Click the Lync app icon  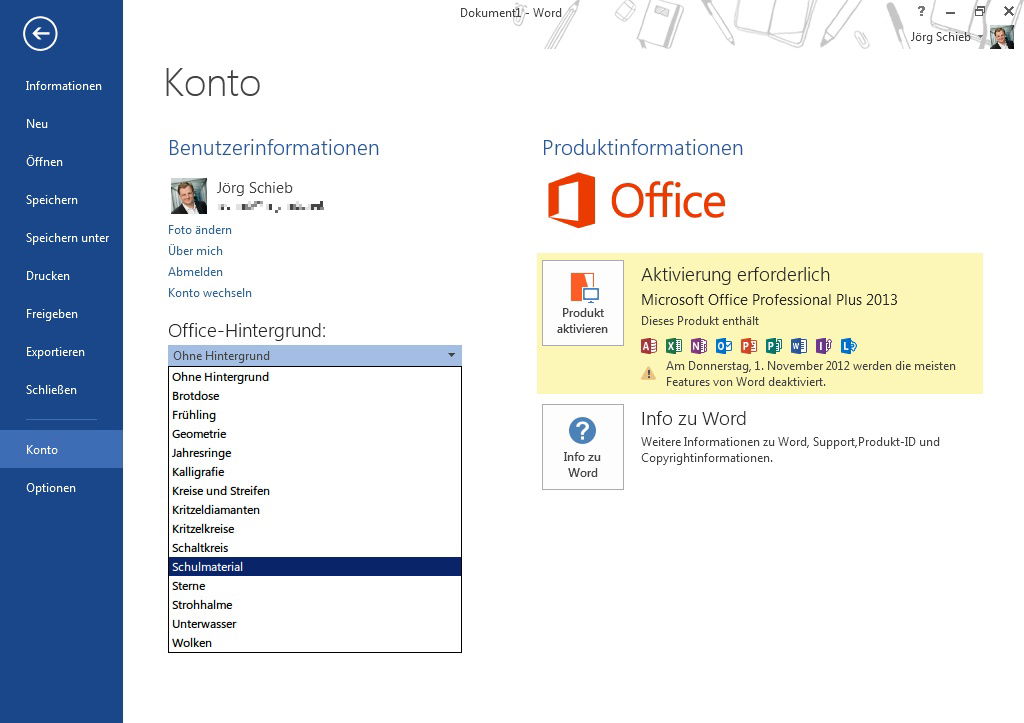tap(848, 345)
